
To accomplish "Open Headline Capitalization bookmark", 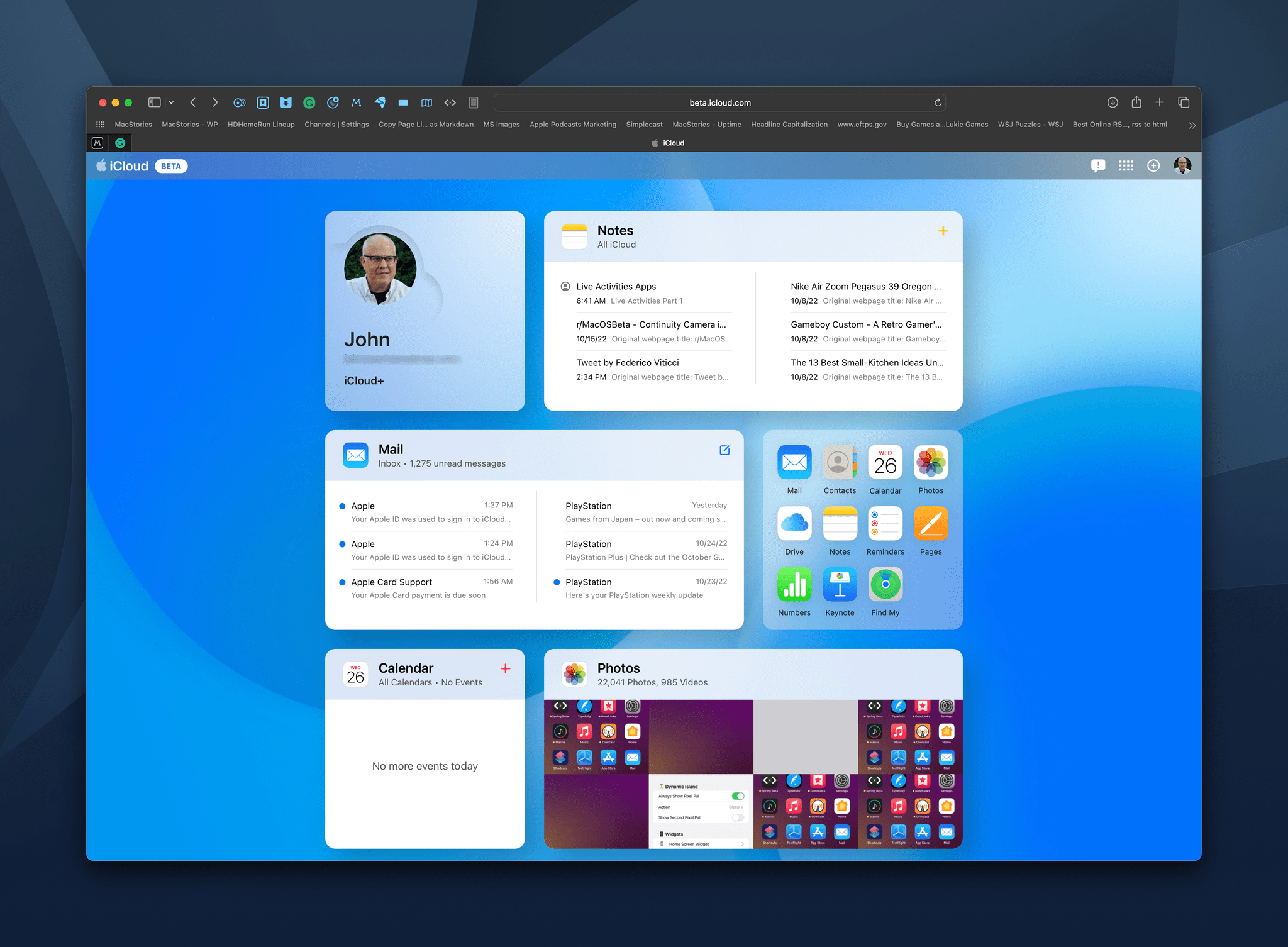I will (x=789, y=125).
